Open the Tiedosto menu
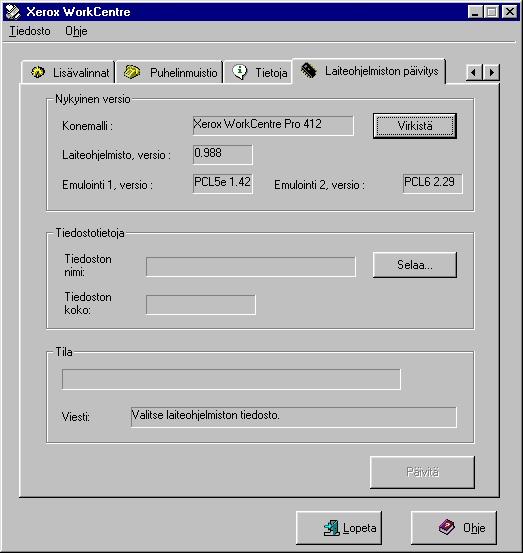The image size is (523, 553). 30,31
